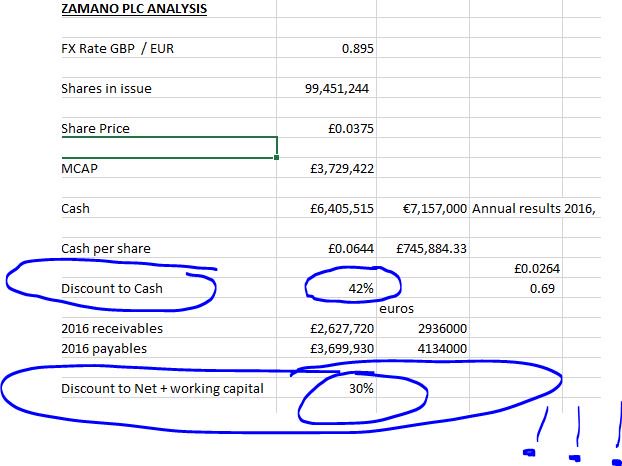Click the 2016 payables label
Viewport: 622px width, 466px height.
tap(104, 348)
